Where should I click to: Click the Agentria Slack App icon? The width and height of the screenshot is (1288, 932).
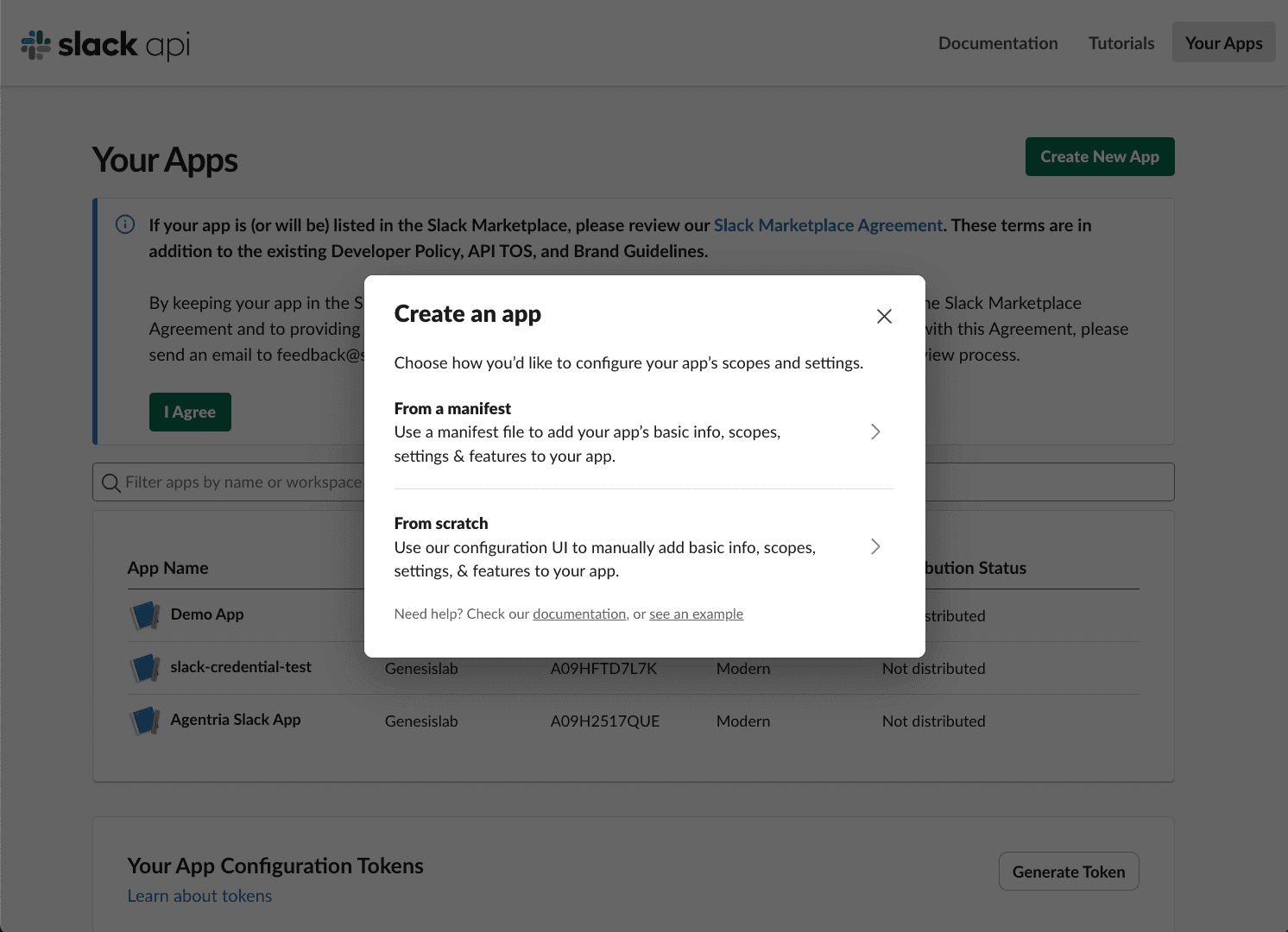(x=145, y=721)
